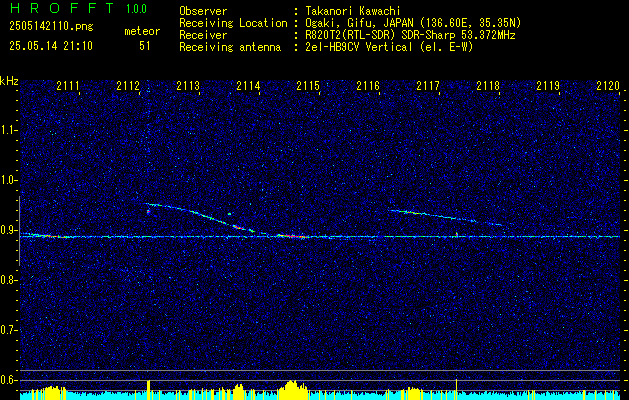Click the 2114 time marker
Screen dimensions: 629x400
click(x=248, y=86)
